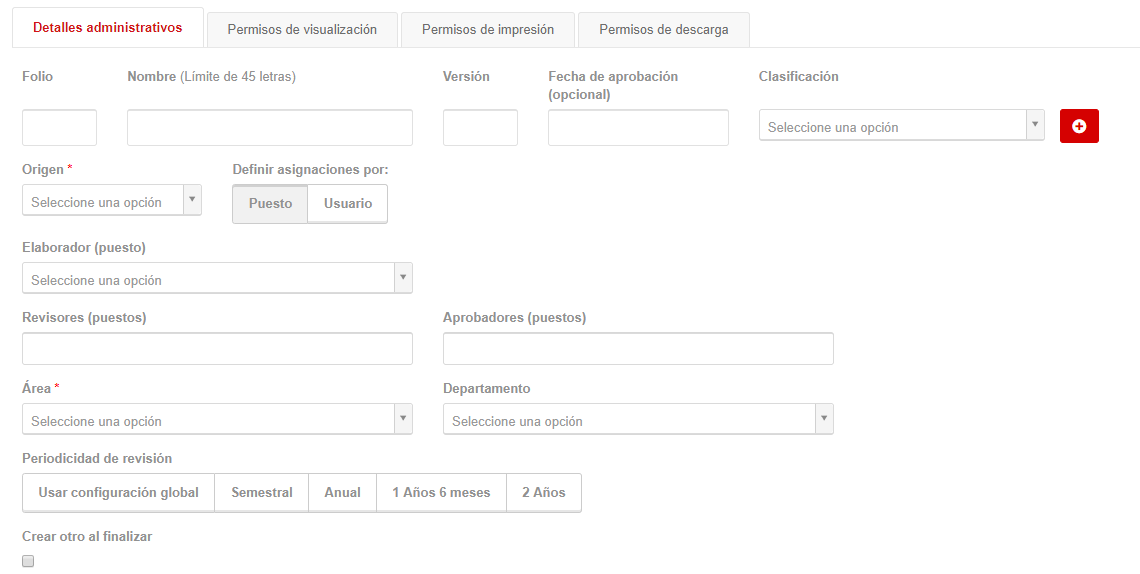Switch to Permisos de impresión tab

488,30
